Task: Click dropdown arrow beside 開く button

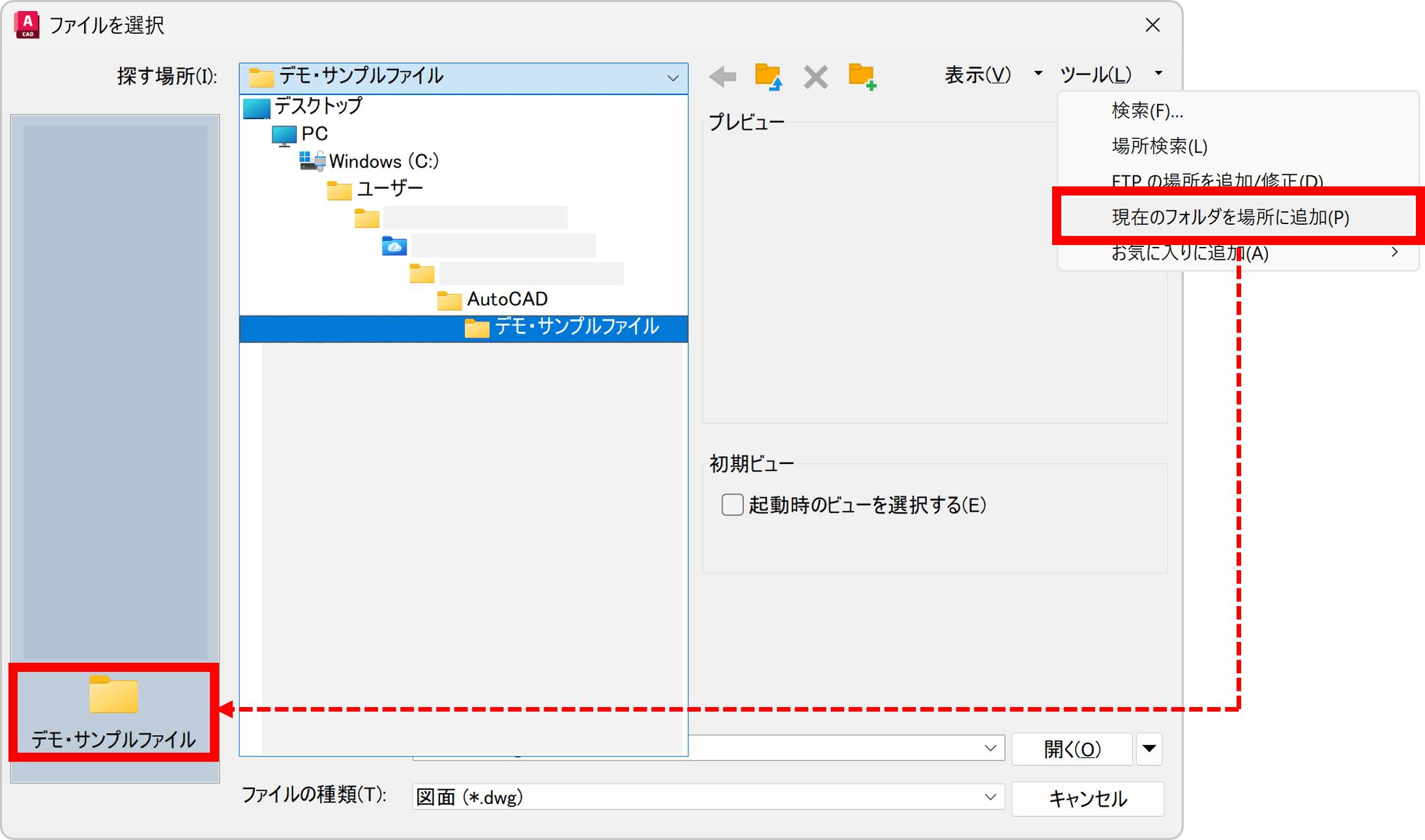Action: (1149, 749)
